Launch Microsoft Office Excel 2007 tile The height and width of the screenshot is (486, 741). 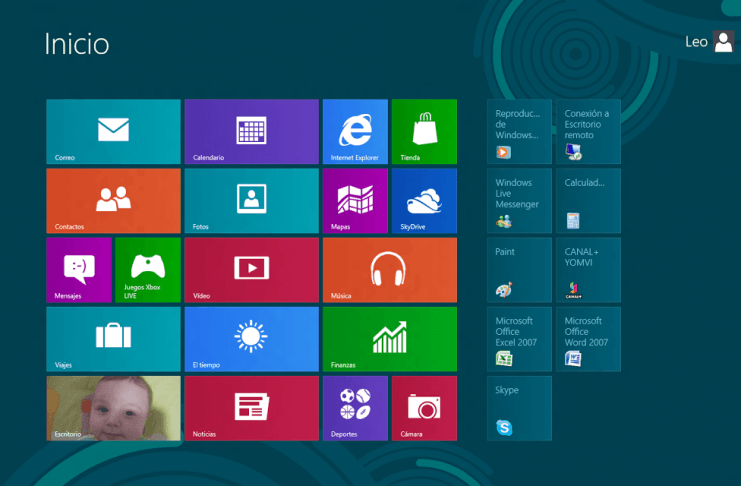(x=519, y=339)
